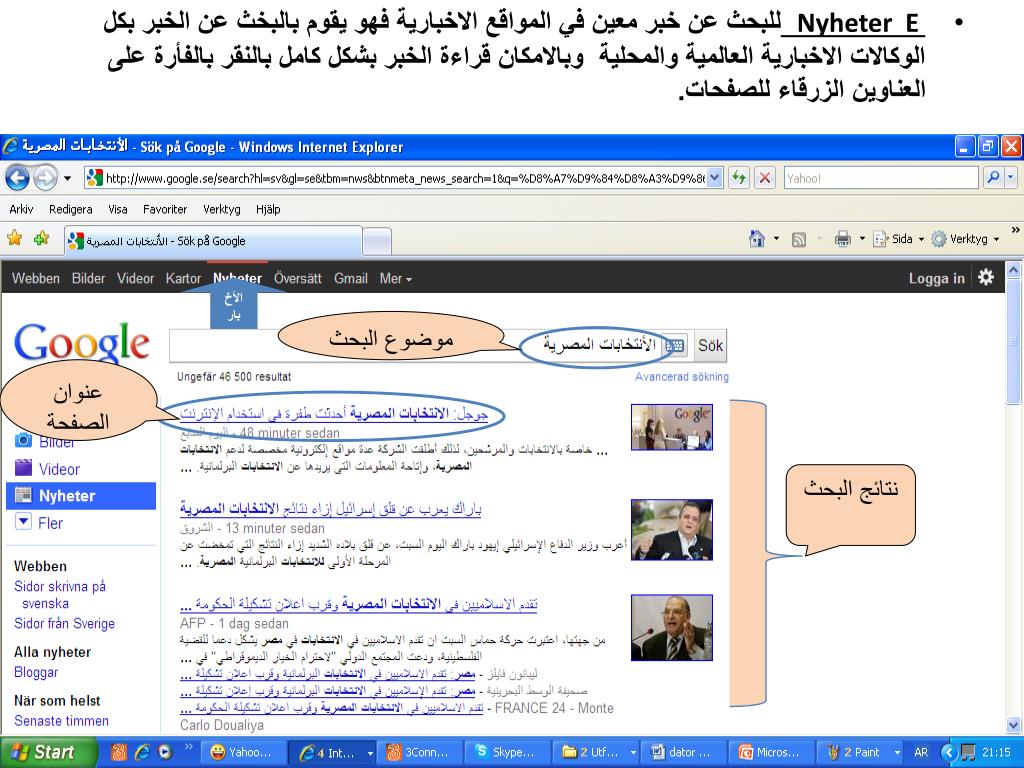
Task: Click the Yahoo! search box
Action: (x=881, y=178)
